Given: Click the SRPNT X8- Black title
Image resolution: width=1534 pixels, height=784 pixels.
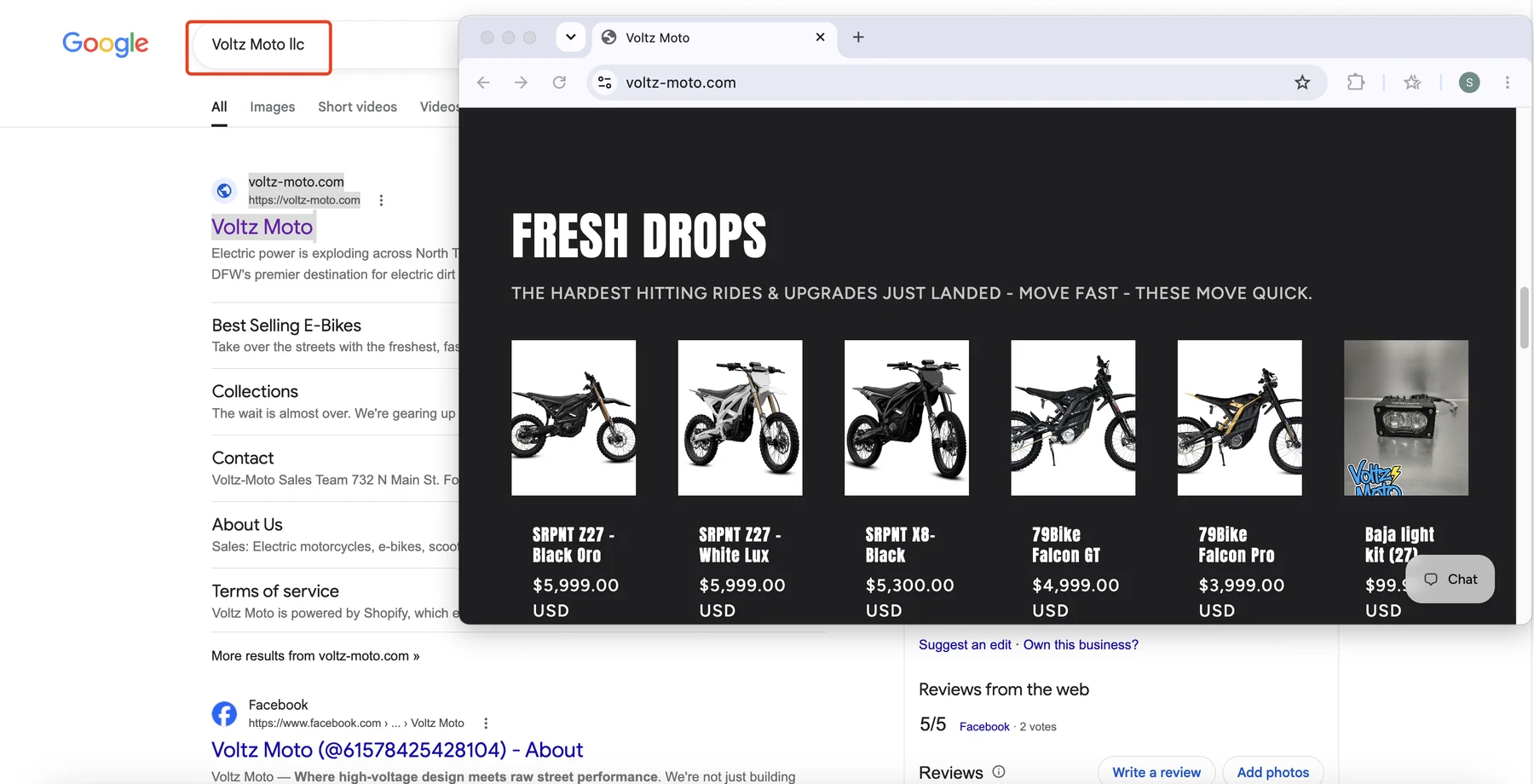Looking at the screenshot, I should (x=901, y=545).
